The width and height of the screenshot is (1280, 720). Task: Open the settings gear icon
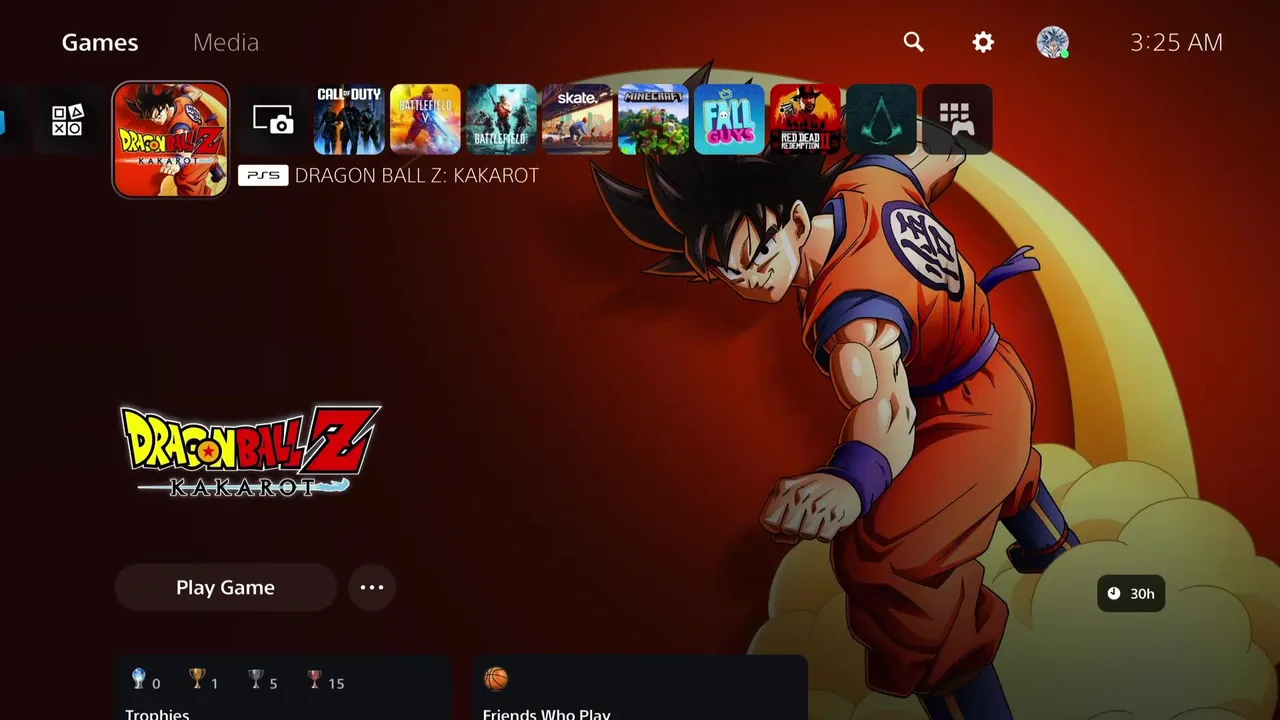[x=983, y=42]
